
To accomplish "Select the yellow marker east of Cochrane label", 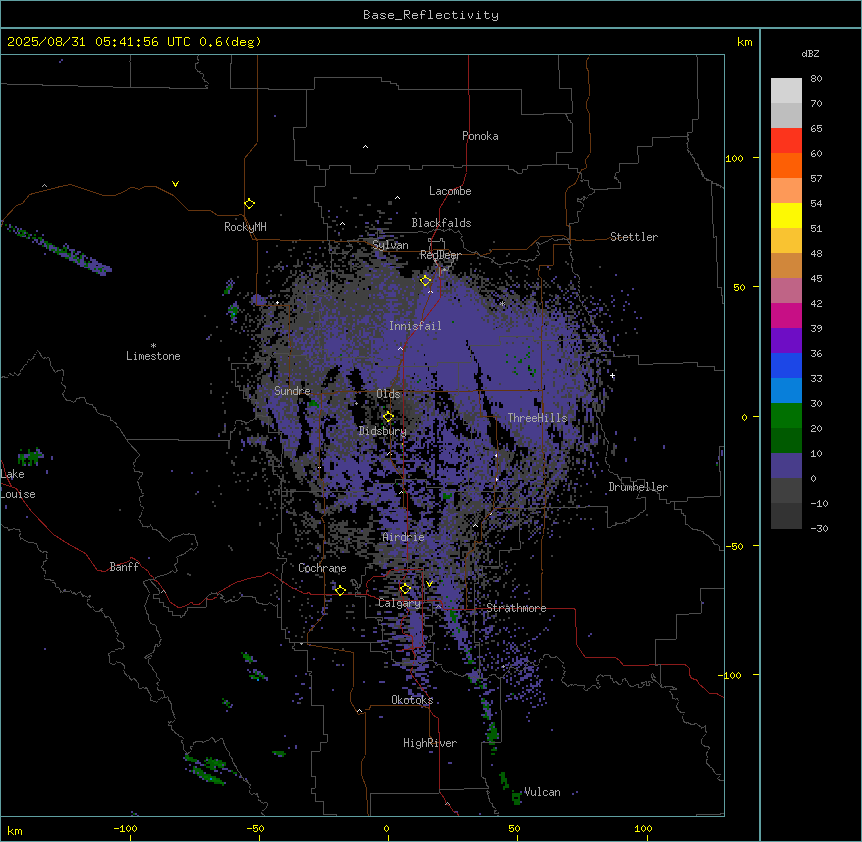I will coord(340,590).
